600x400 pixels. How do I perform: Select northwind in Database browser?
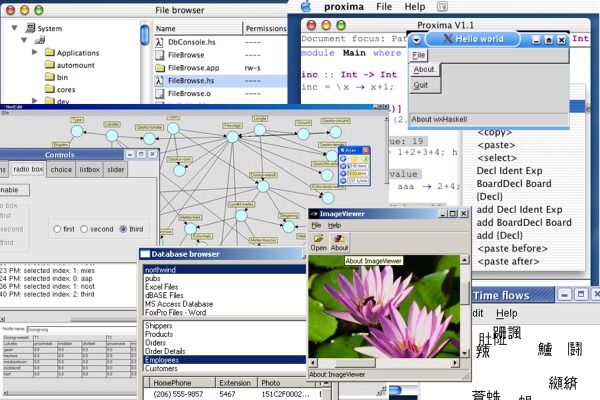coord(225,269)
